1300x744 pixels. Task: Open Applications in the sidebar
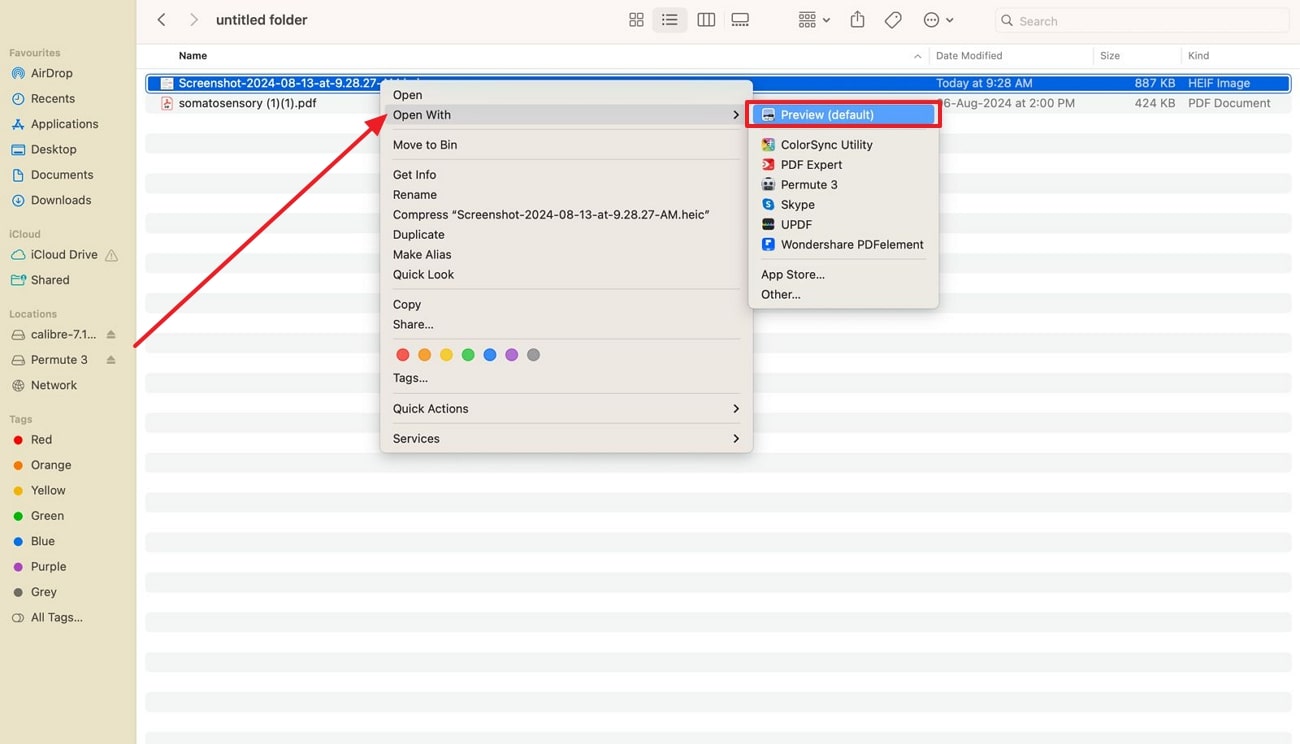55,124
